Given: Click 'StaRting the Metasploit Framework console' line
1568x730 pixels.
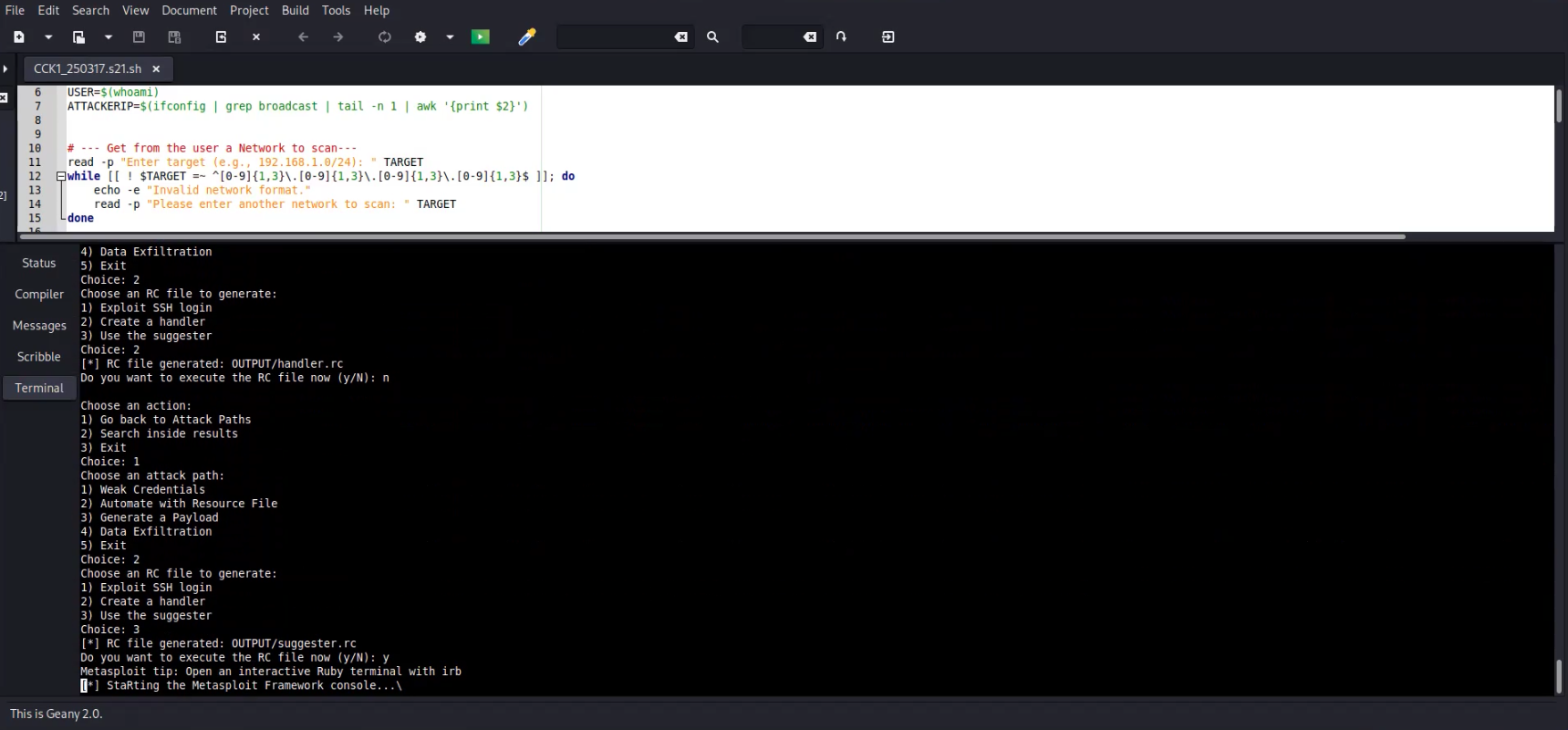Looking at the screenshot, I should pyautogui.click(x=241, y=685).
